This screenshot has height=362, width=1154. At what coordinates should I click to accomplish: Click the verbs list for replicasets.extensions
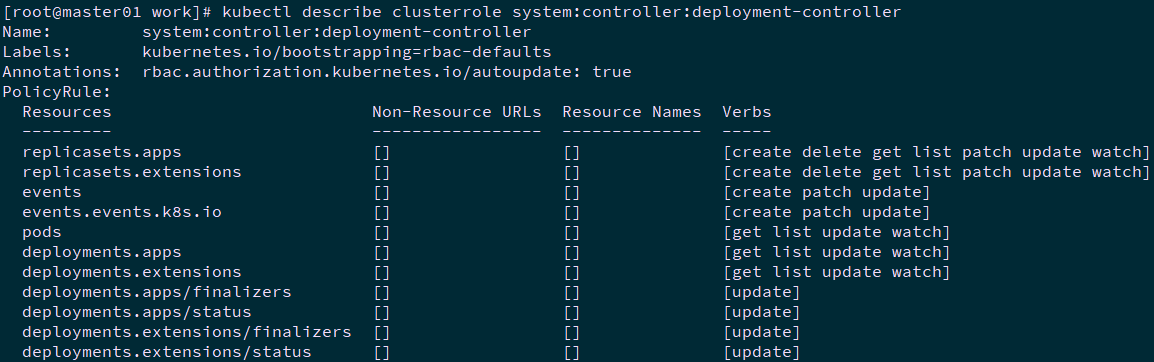936,172
